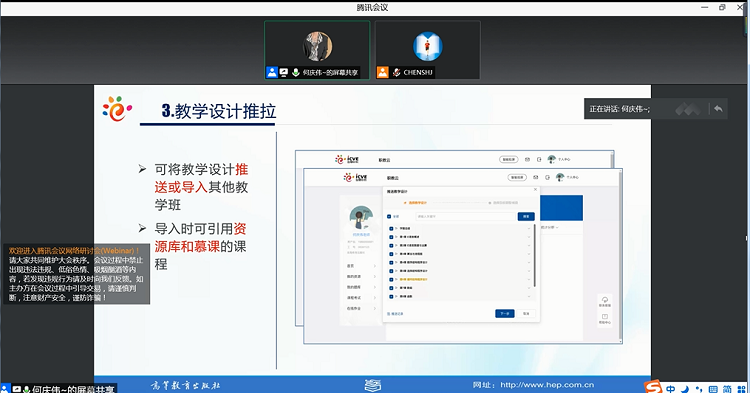Click the header avatar beside 个人中心 in front window

[x=560, y=177]
